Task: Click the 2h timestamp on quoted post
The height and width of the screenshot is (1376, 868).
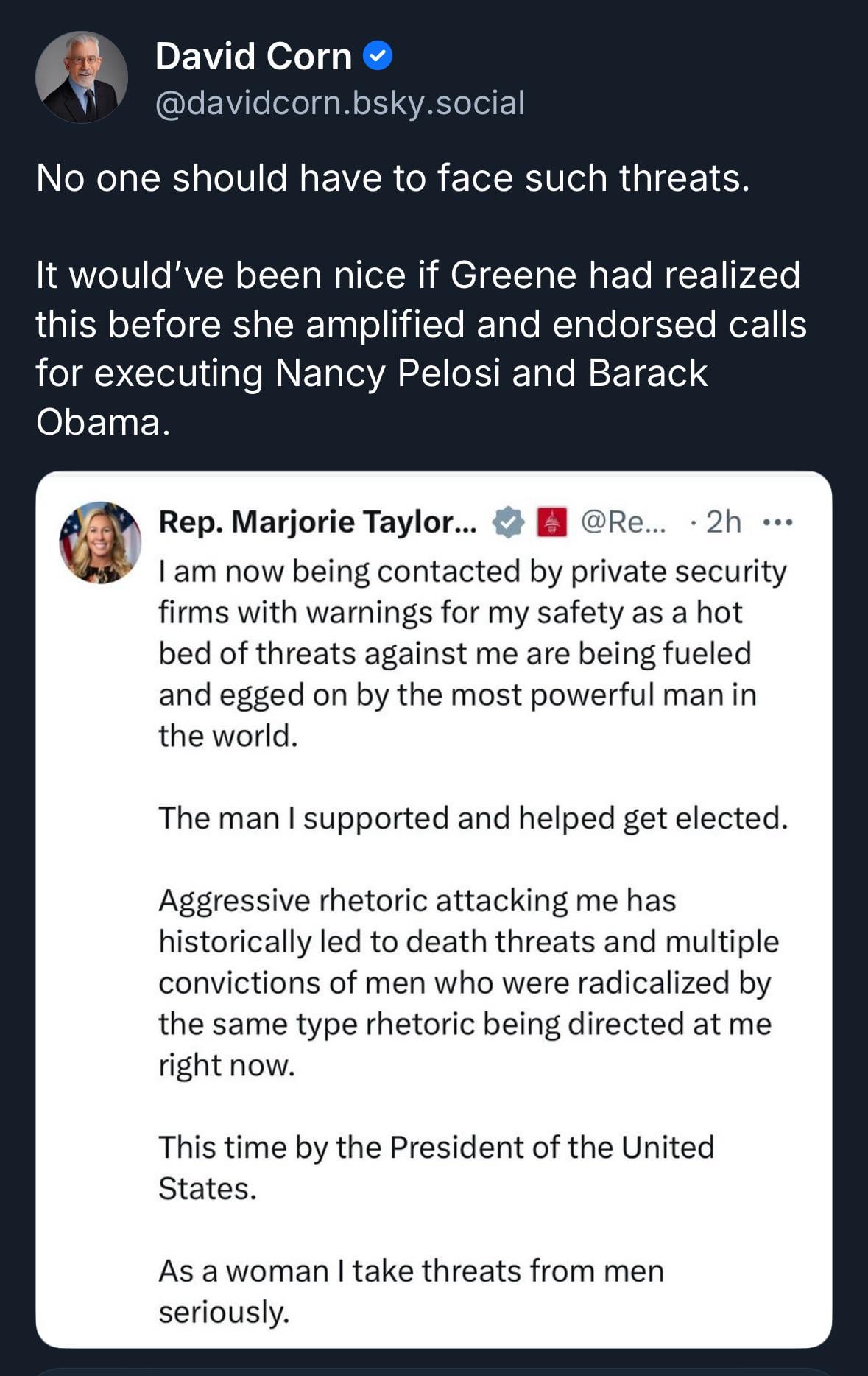Action: pyautogui.click(x=723, y=522)
